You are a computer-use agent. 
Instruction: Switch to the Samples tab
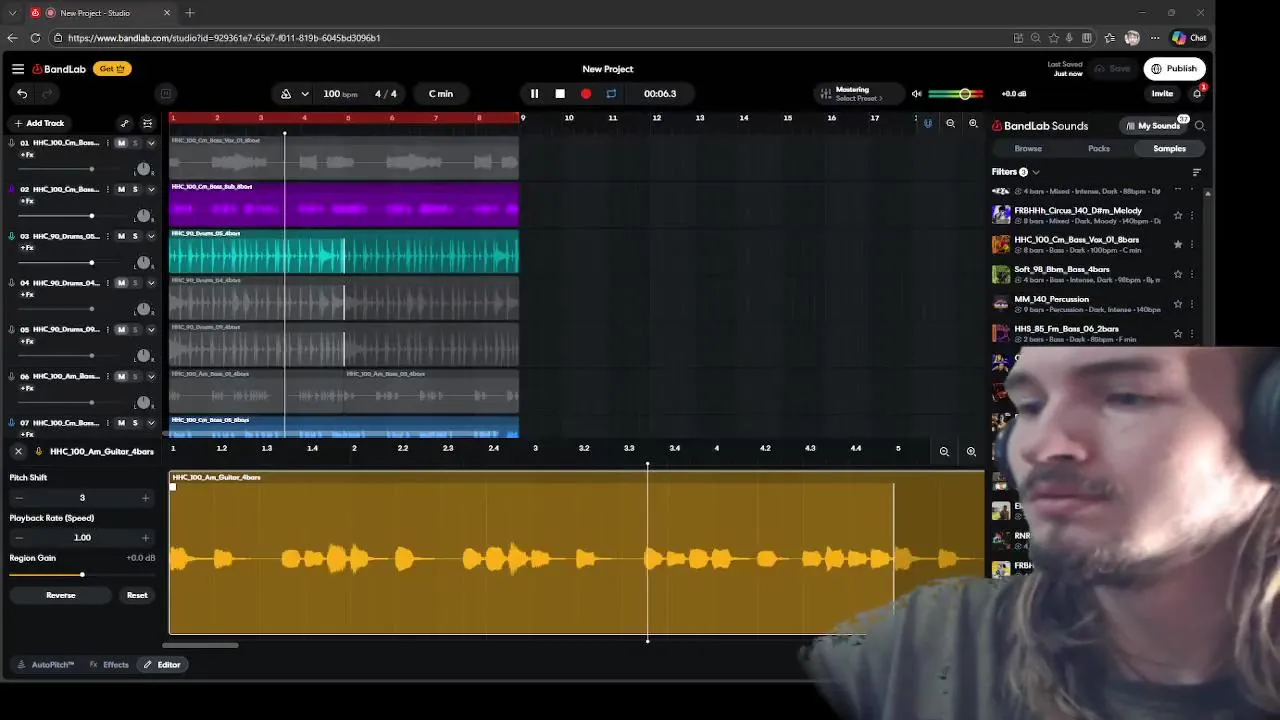click(x=1169, y=149)
